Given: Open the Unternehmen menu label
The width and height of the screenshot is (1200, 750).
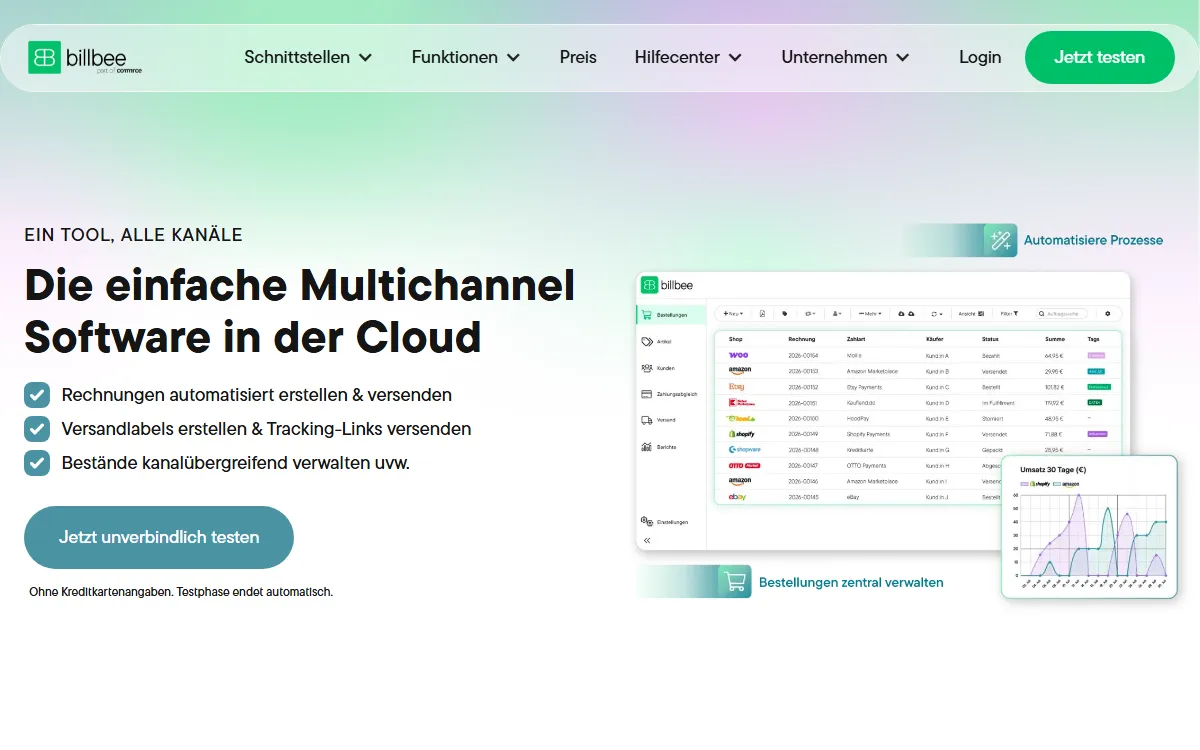Looking at the screenshot, I should point(834,57).
